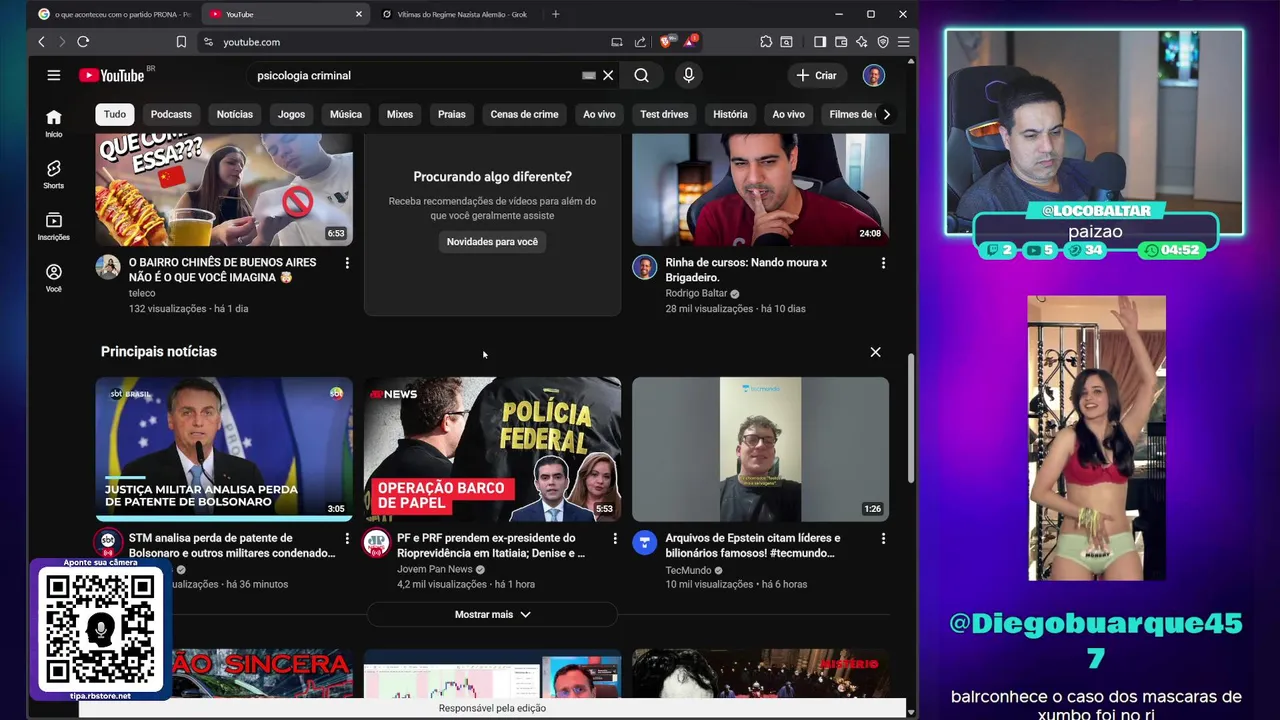
Task: Dismiss Principais notícias section
Action: coord(875,352)
